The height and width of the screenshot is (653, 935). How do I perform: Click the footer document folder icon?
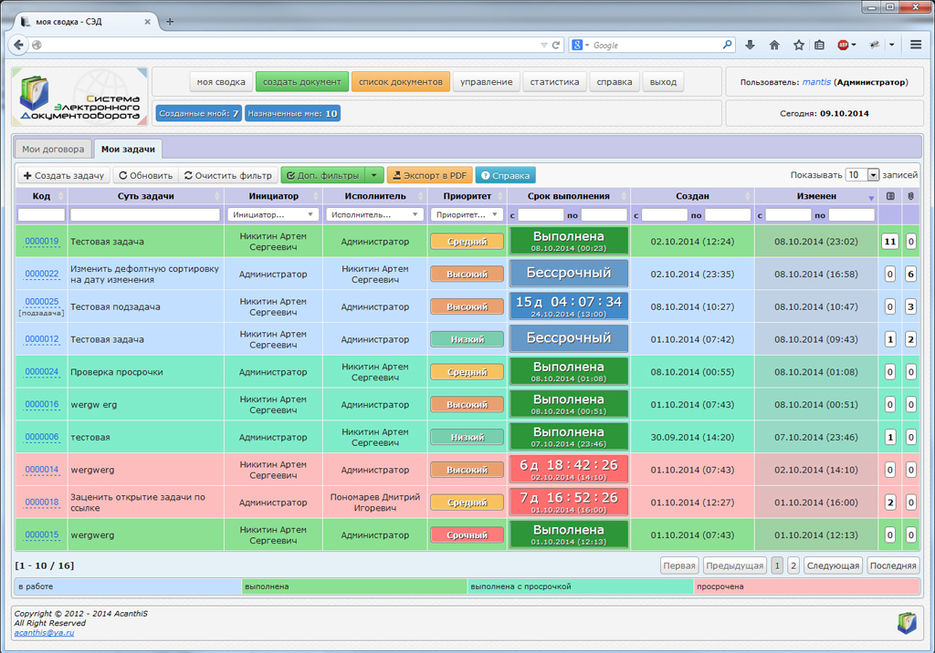(906, 623)
